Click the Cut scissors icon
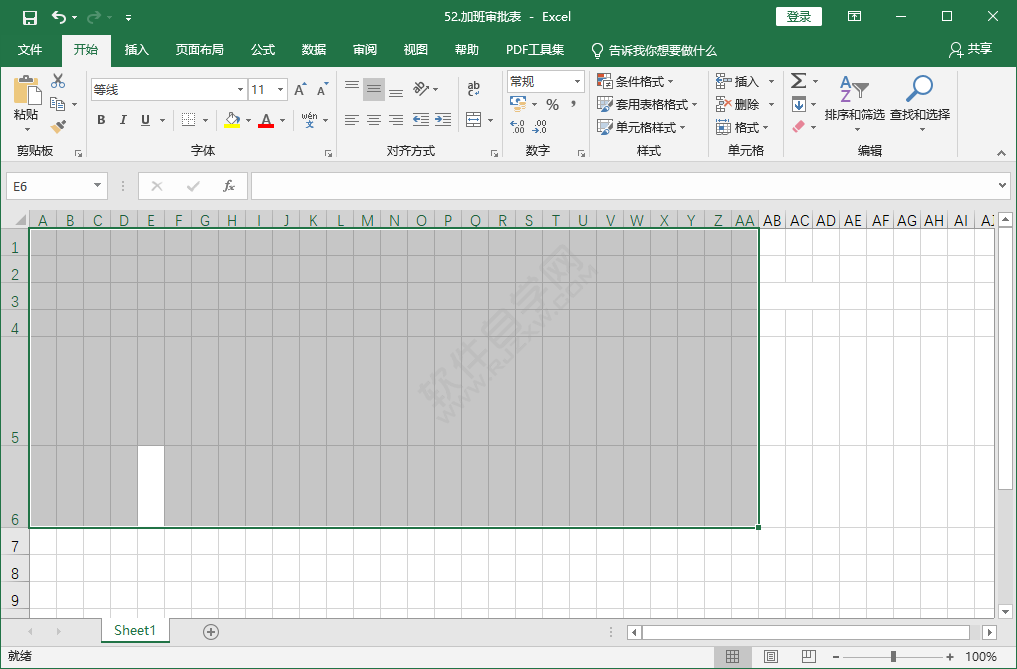1017x669 pixels. 58,81
